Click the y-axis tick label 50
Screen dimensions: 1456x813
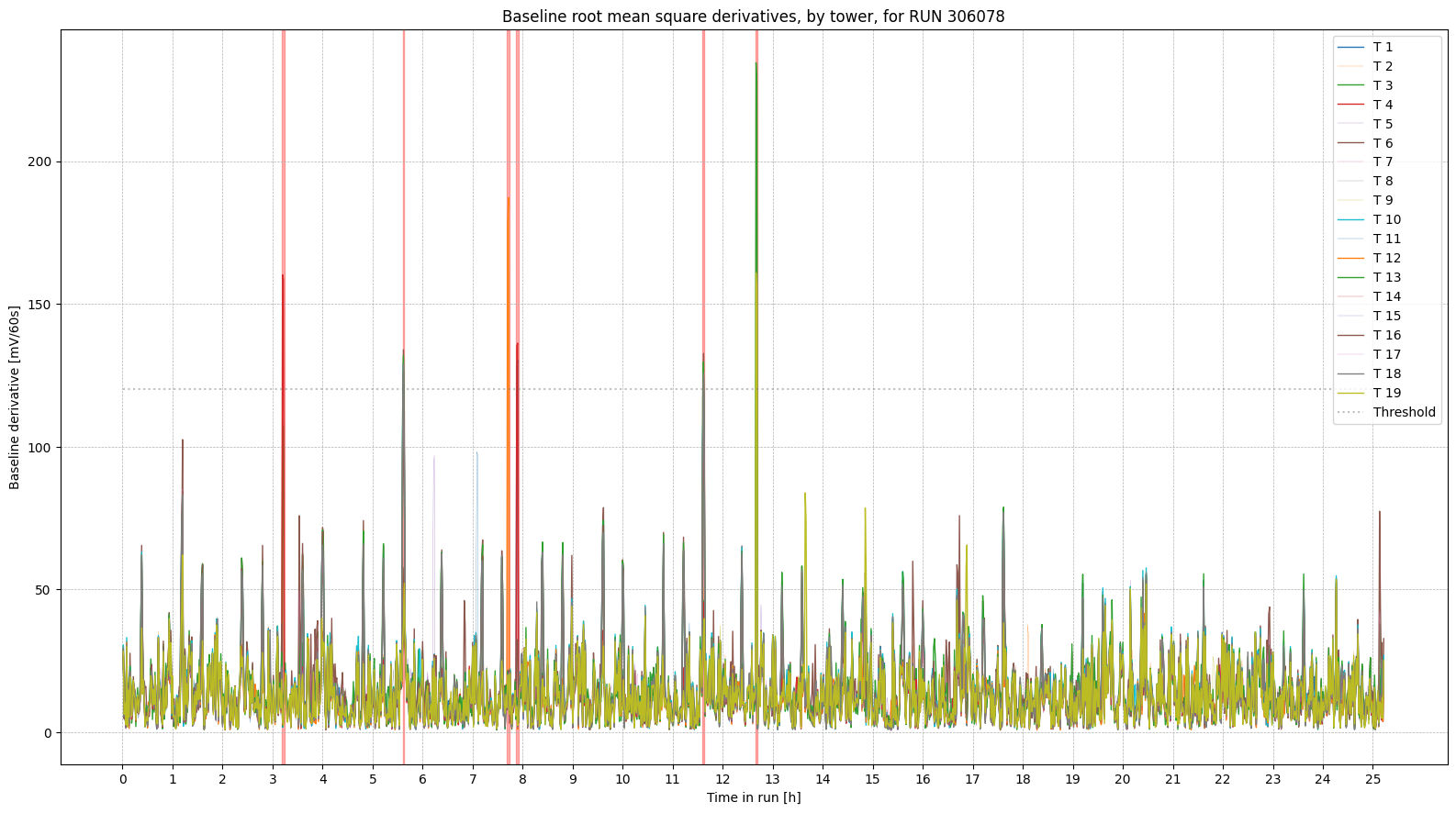pyautogui.click(x=43, y=590)
